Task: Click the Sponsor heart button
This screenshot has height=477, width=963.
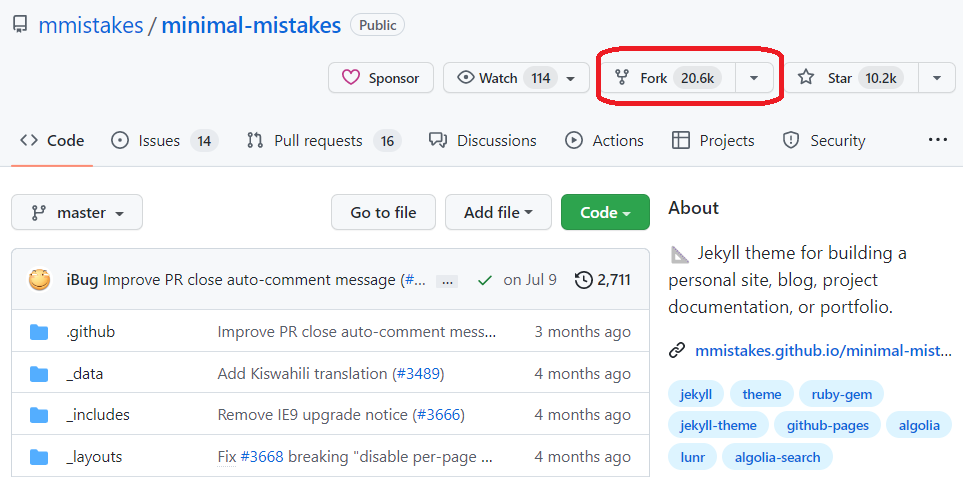Action: (381, 78)
